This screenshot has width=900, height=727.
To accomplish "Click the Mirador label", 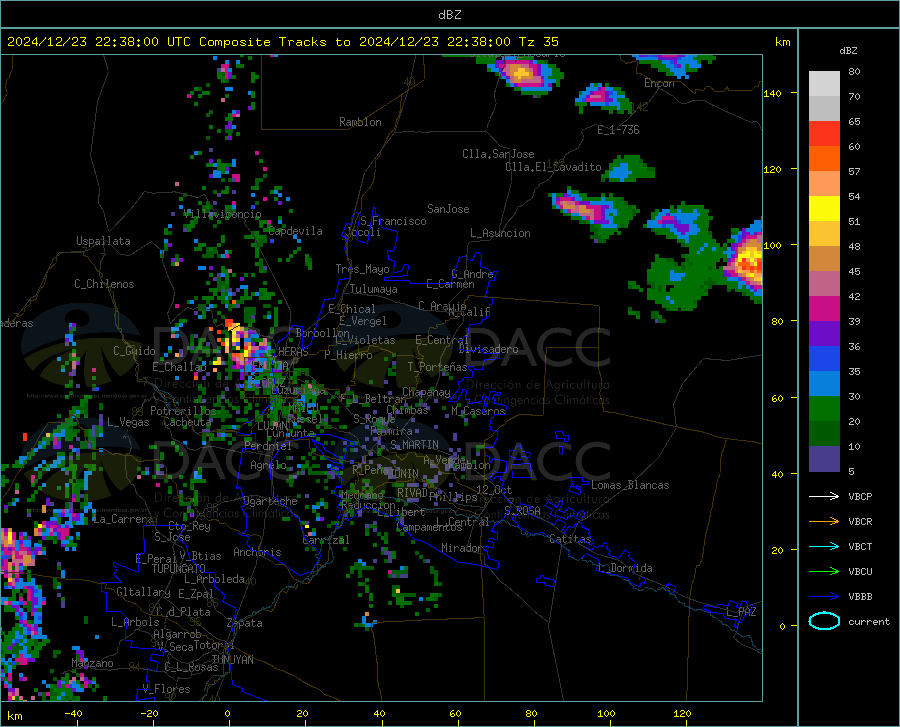I will pyautogui.click(x=462, y=548).
